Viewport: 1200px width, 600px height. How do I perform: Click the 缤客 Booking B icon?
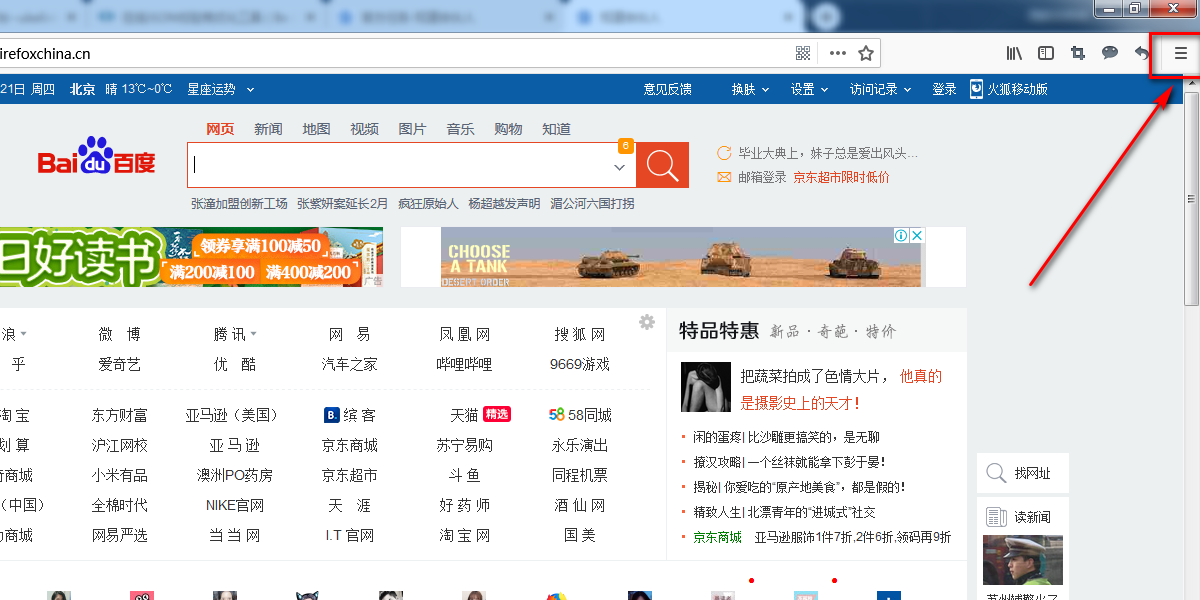click(331, 415)
